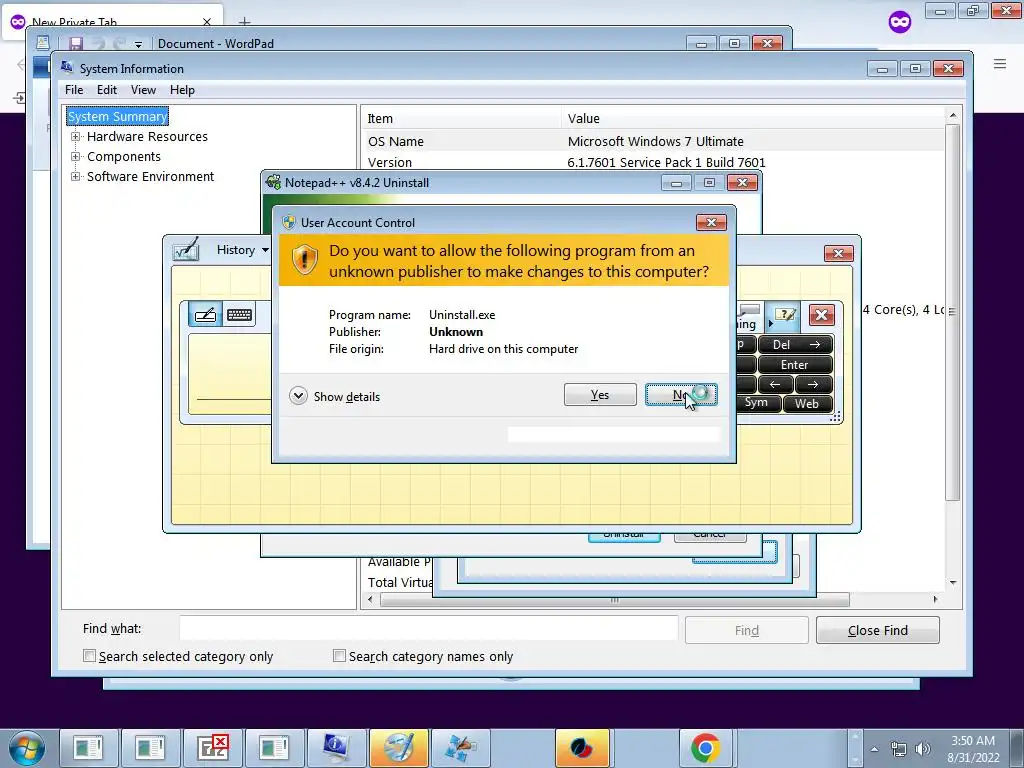Select the Software Environment label
This screenshot has height=768, width=1024.
150,176
